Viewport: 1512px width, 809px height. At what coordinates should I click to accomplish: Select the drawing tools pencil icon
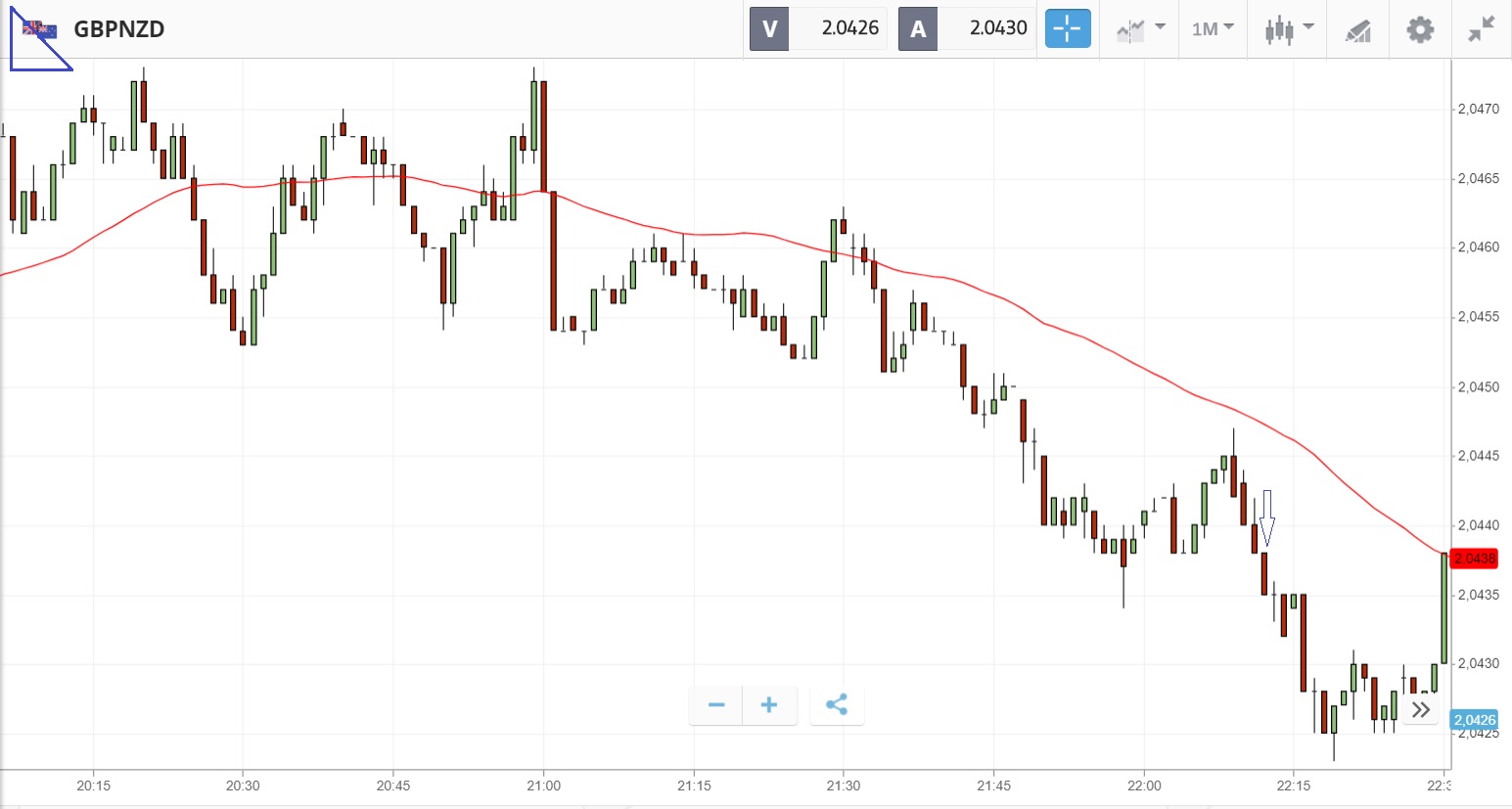click(x=1357, y=30)
